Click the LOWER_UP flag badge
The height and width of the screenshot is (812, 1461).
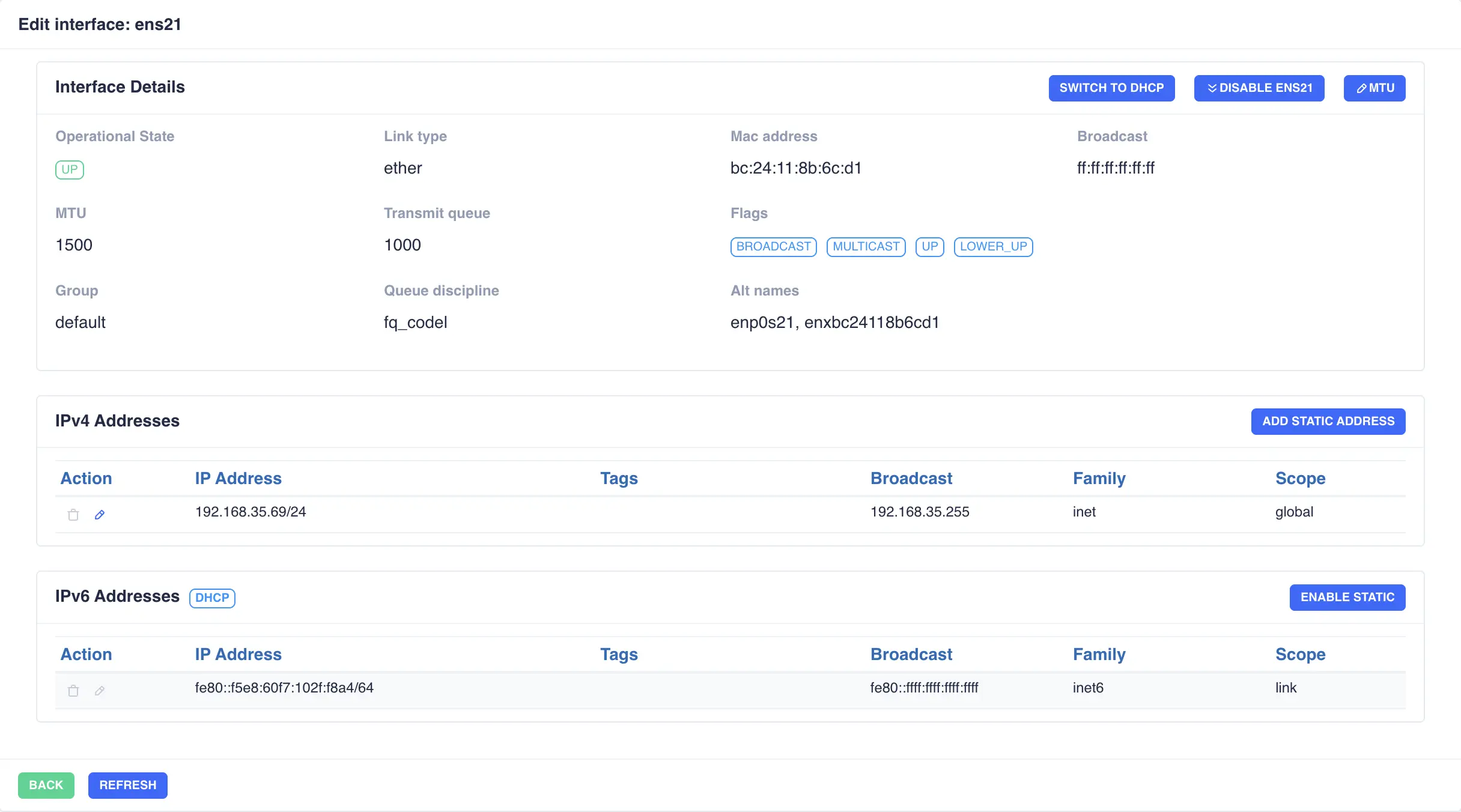(x=994, y=247)
